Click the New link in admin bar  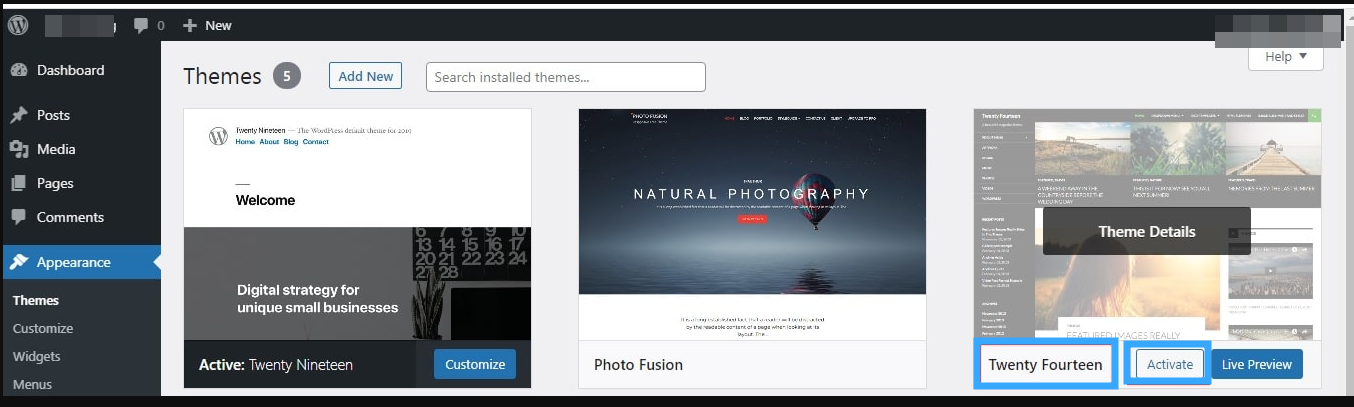click(x=218, y=25)
